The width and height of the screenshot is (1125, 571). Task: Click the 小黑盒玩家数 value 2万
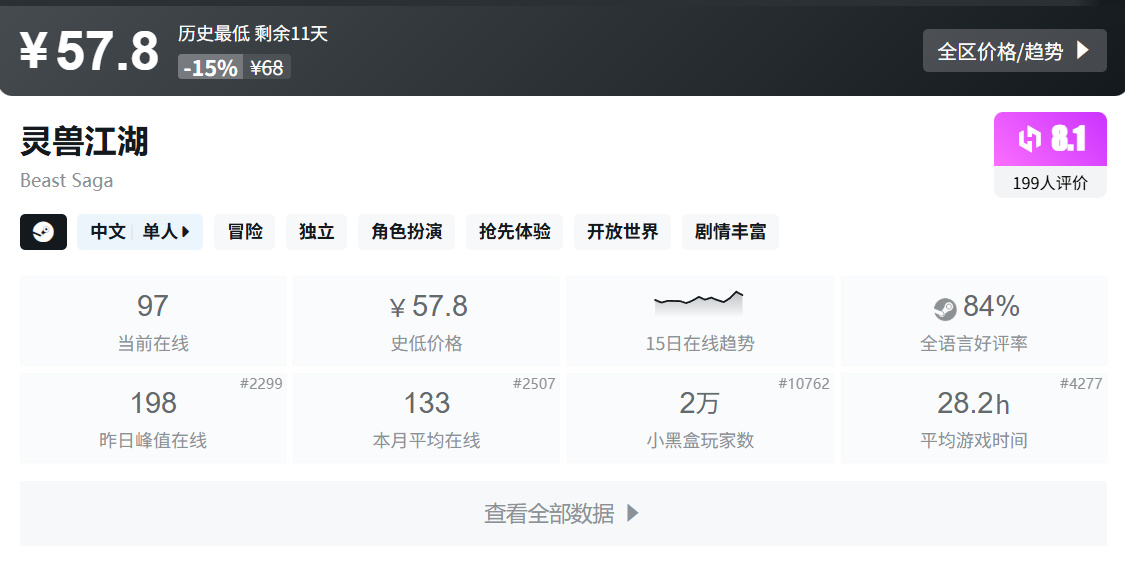click(x=700, y=403)
